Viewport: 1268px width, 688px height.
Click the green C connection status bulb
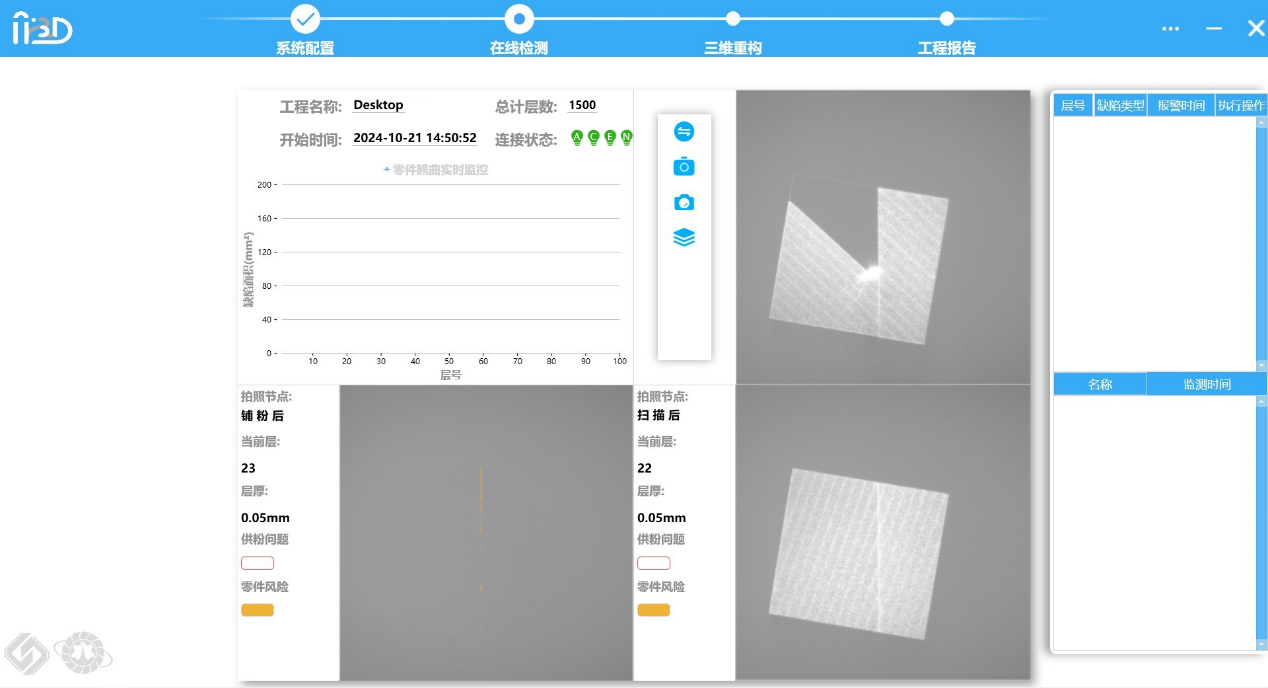click(x=593, y=138)
